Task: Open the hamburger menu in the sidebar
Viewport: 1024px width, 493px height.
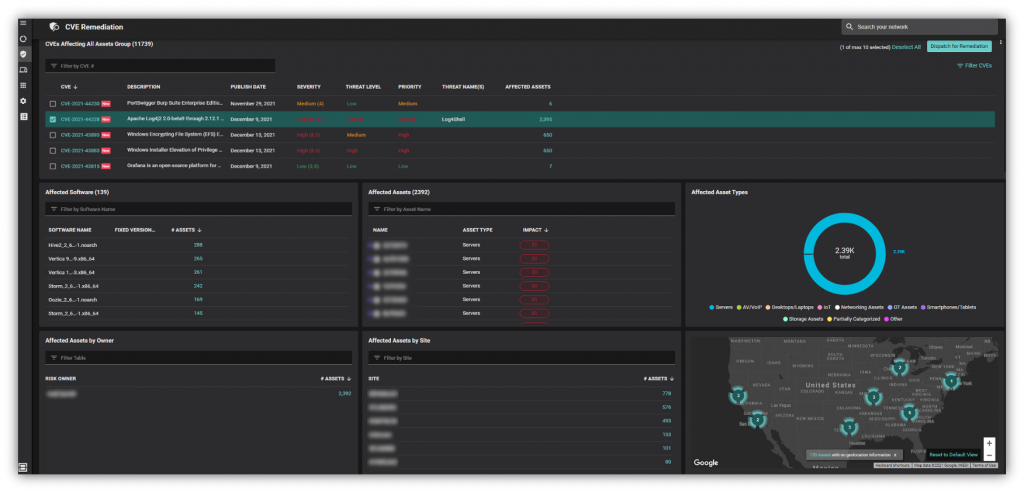Action: click(x=23, y=22)
